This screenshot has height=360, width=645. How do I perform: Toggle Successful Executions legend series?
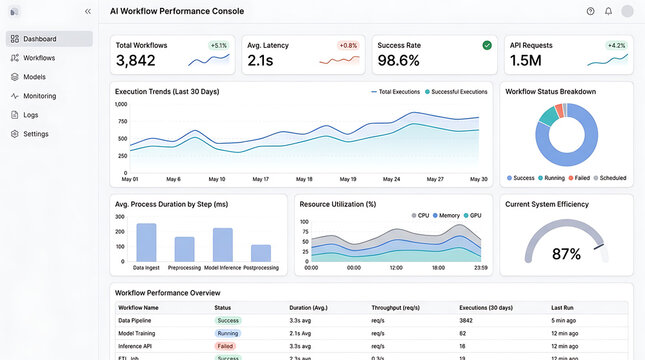click(456, 92)
